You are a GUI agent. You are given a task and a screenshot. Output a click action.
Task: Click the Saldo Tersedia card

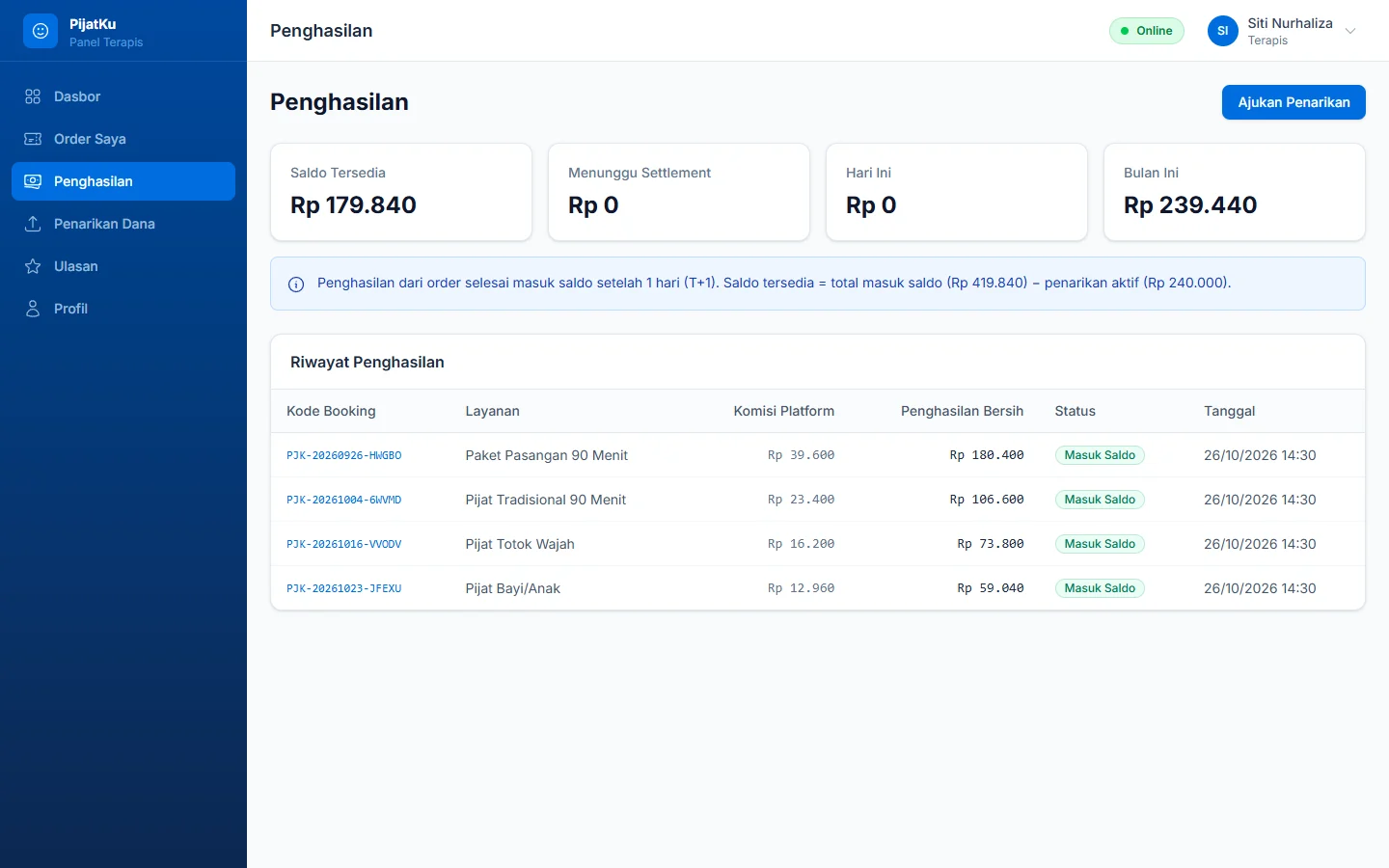[x=401, y=192]
